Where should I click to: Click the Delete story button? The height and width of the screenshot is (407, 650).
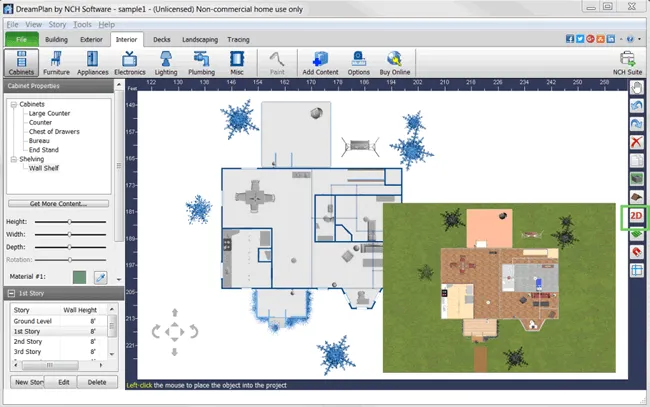click(x=97, y=382)
